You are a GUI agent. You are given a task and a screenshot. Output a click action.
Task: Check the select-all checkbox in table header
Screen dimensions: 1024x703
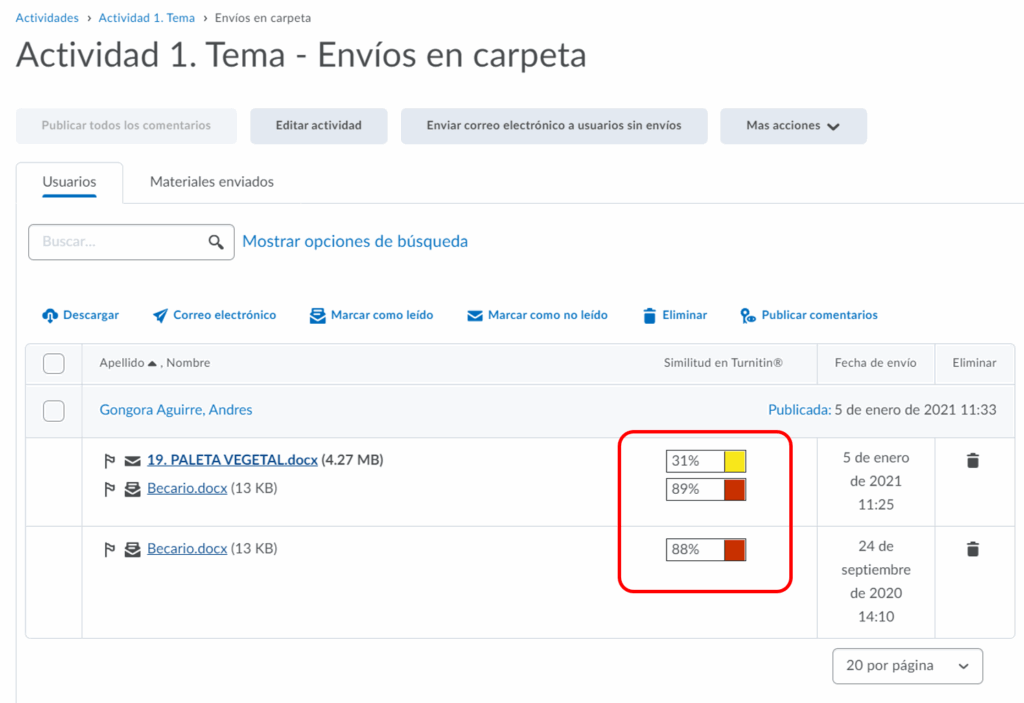54,363
